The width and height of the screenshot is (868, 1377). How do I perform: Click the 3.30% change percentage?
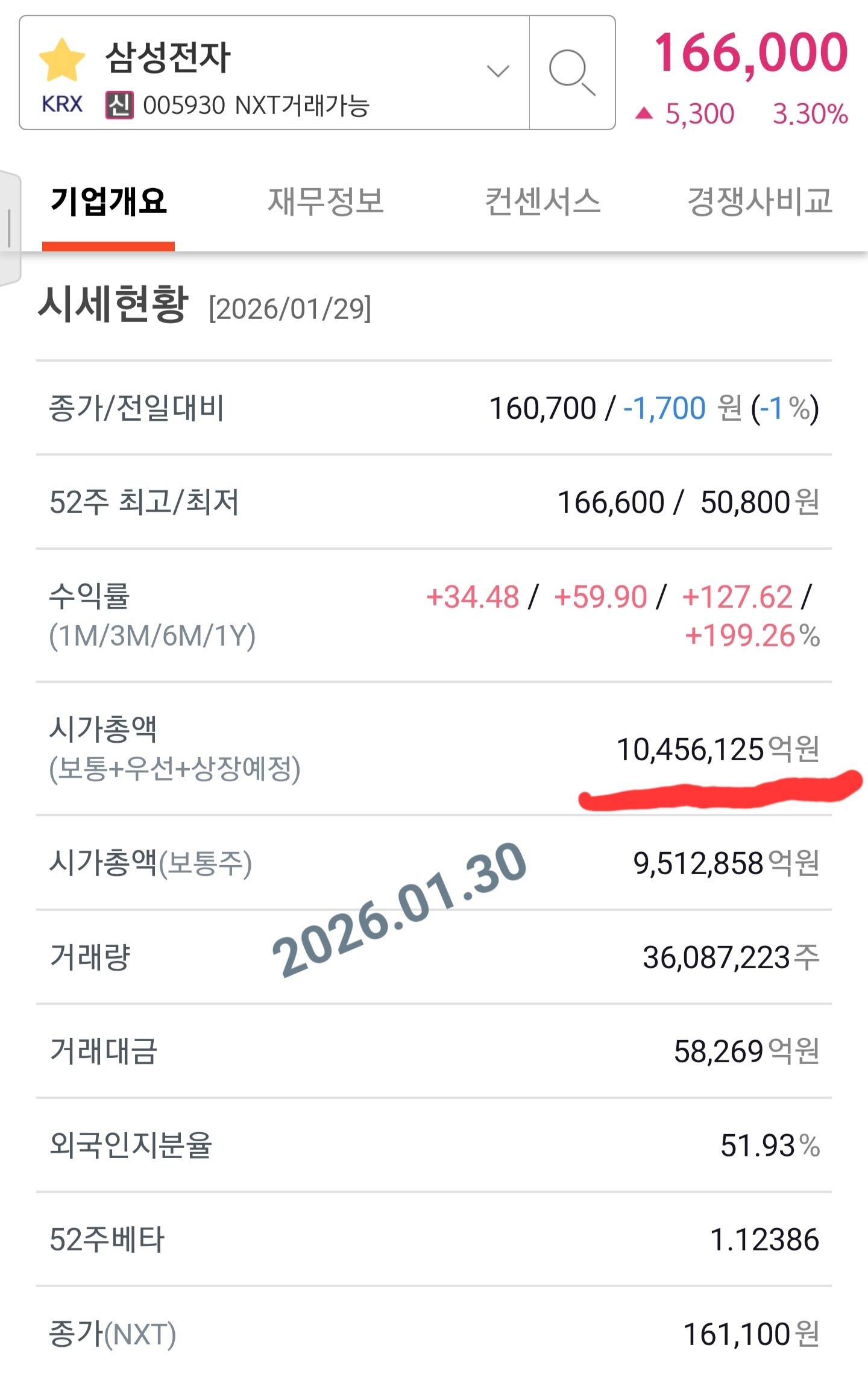click(x=810, y=114)
